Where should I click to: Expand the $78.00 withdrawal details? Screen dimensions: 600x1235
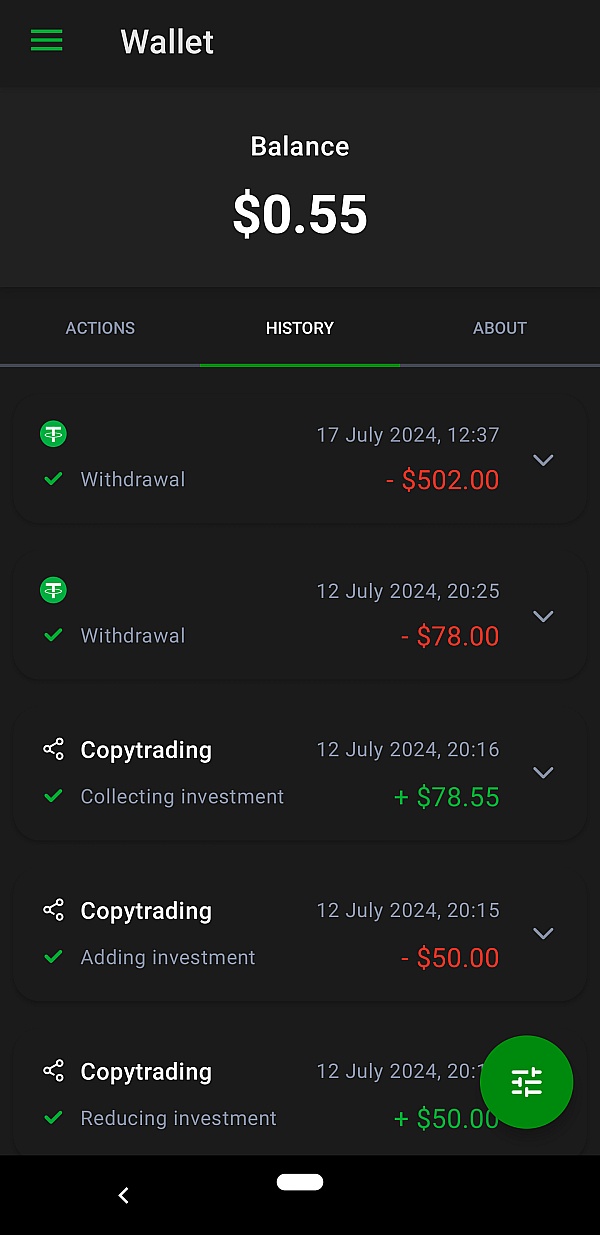[543, 616]
